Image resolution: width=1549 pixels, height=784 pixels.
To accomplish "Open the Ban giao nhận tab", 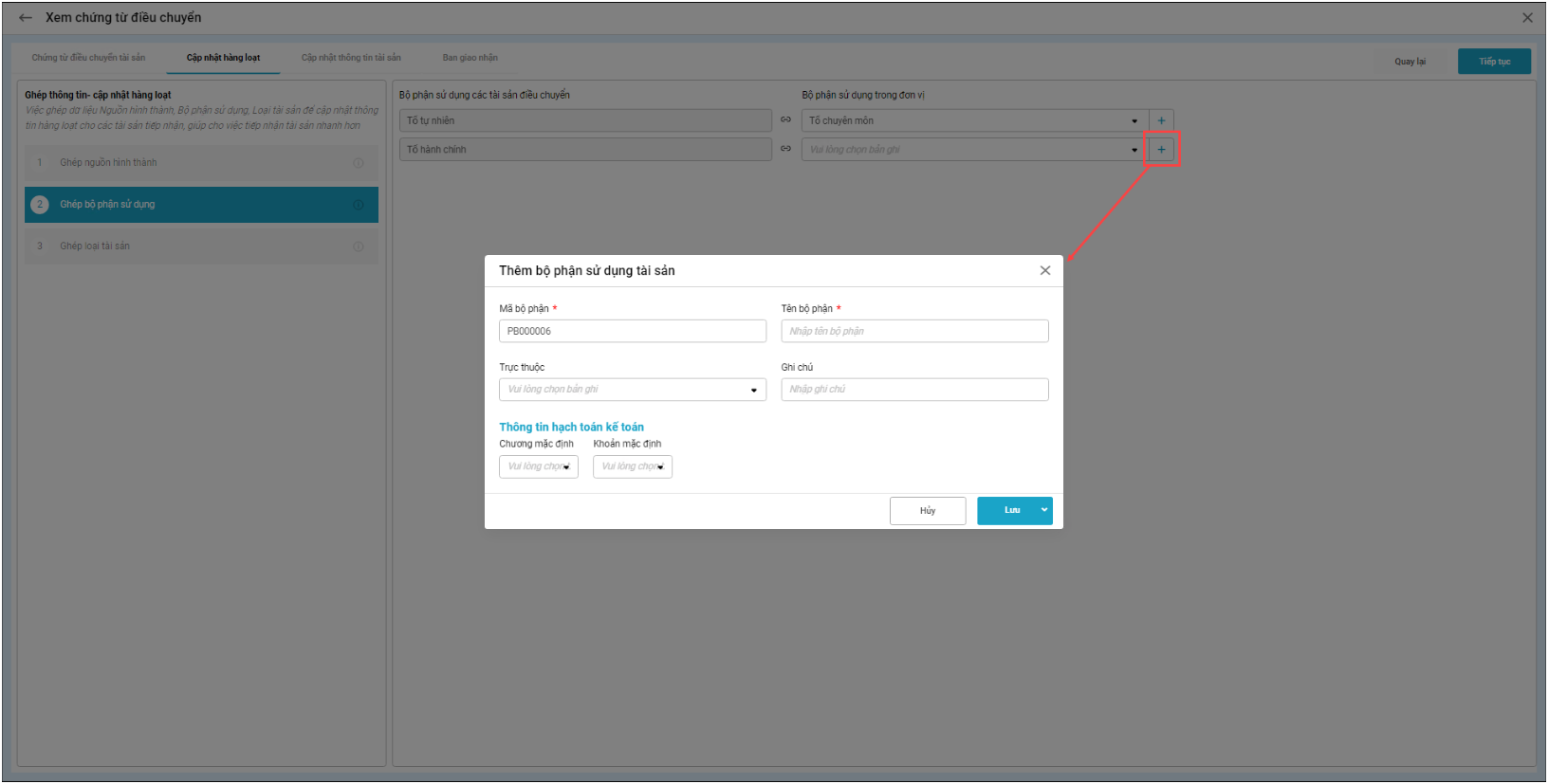I will tap(470, 58).
